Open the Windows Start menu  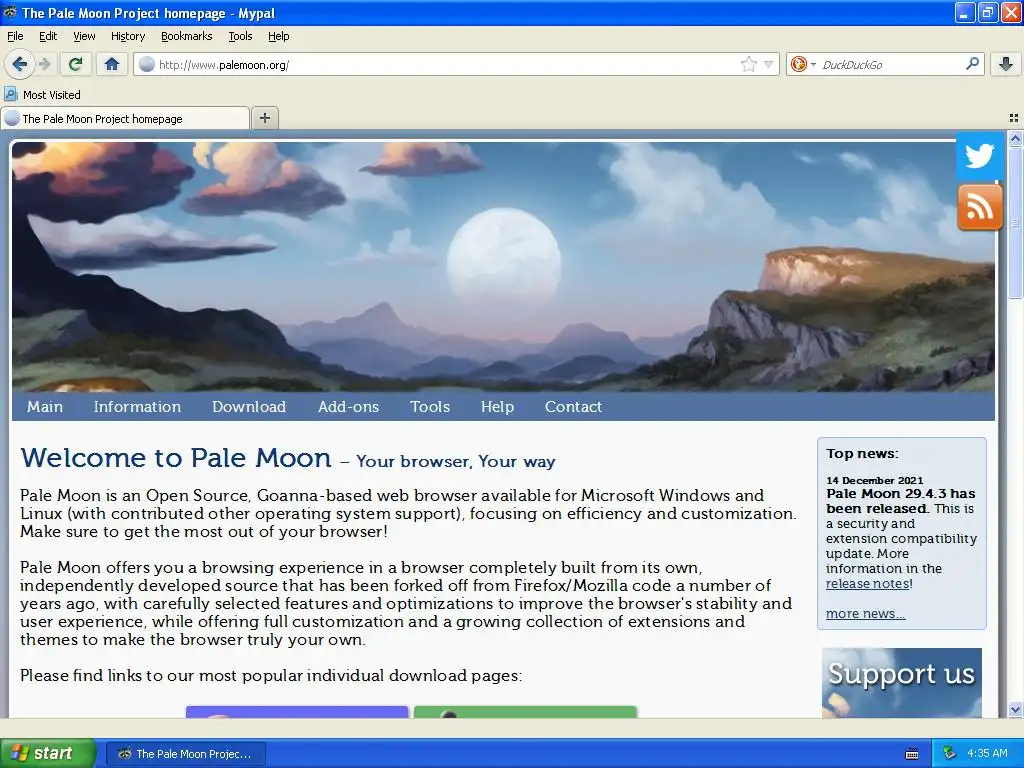click(x=47, y=753)
